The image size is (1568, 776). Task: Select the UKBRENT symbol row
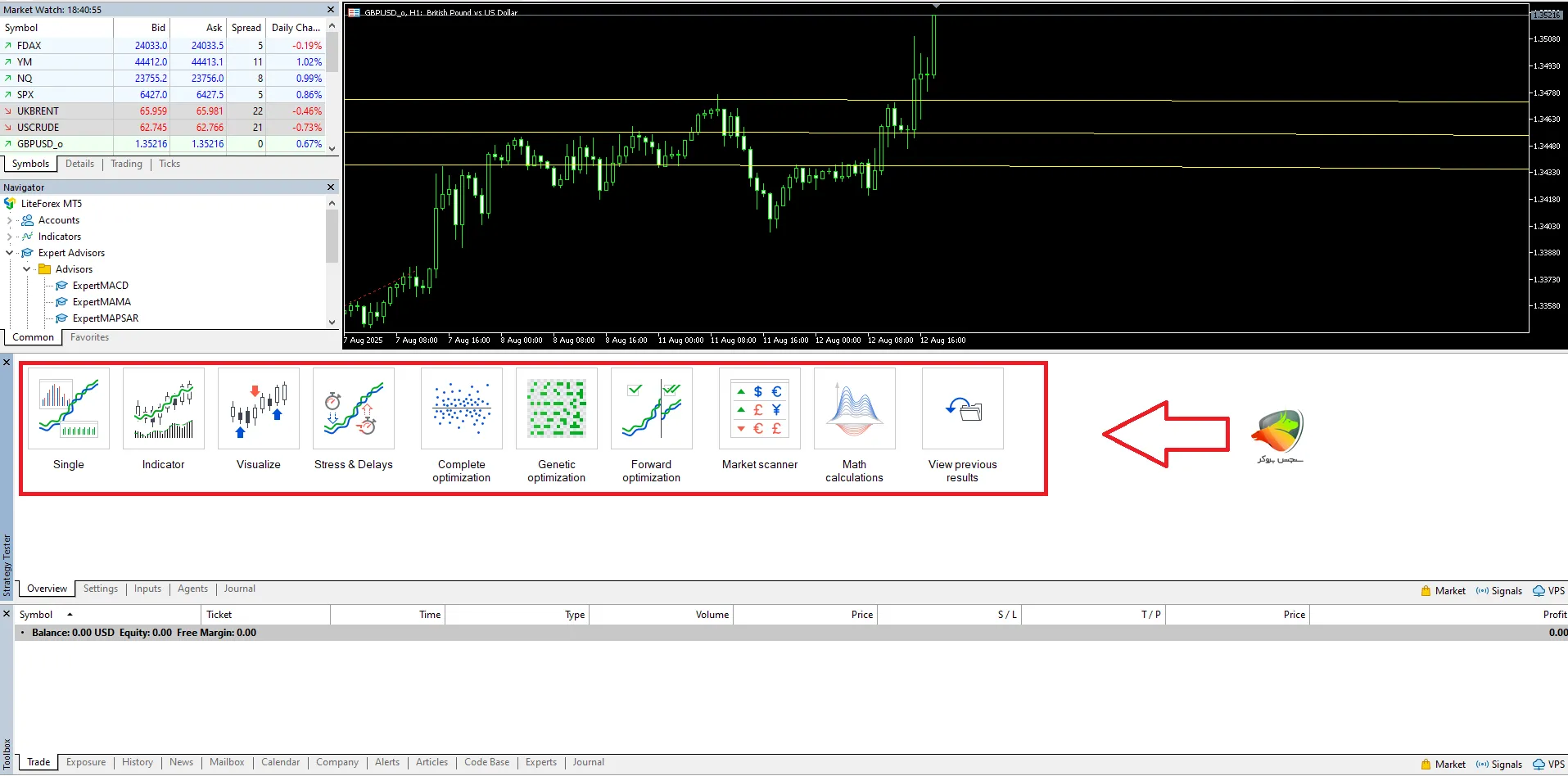(x=162, y=111)
